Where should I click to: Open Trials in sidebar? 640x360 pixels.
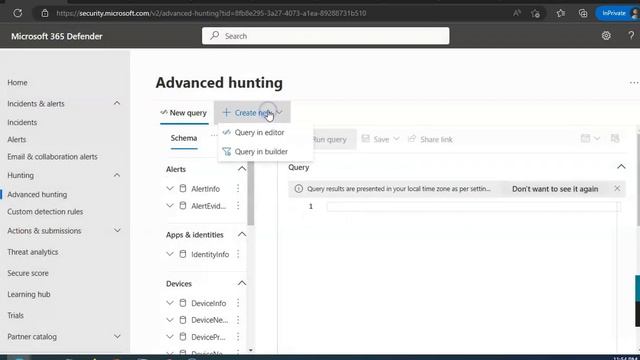[x=16, y=316]
